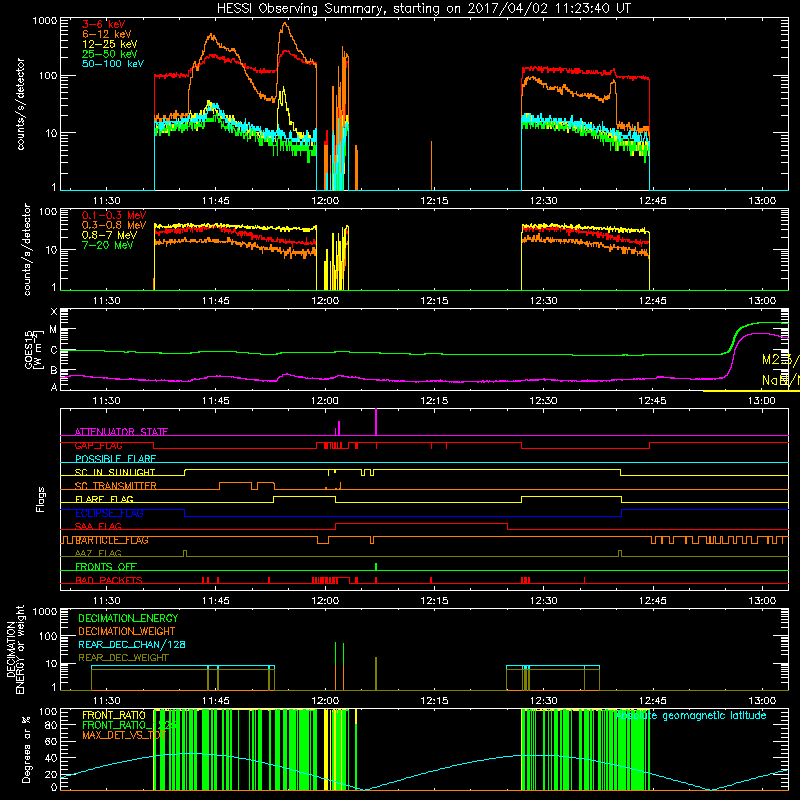The image size is (800, 800).
Task: Click the M2.3 flare annotation text
Action: pyautogui.click(x=781, y=360)
